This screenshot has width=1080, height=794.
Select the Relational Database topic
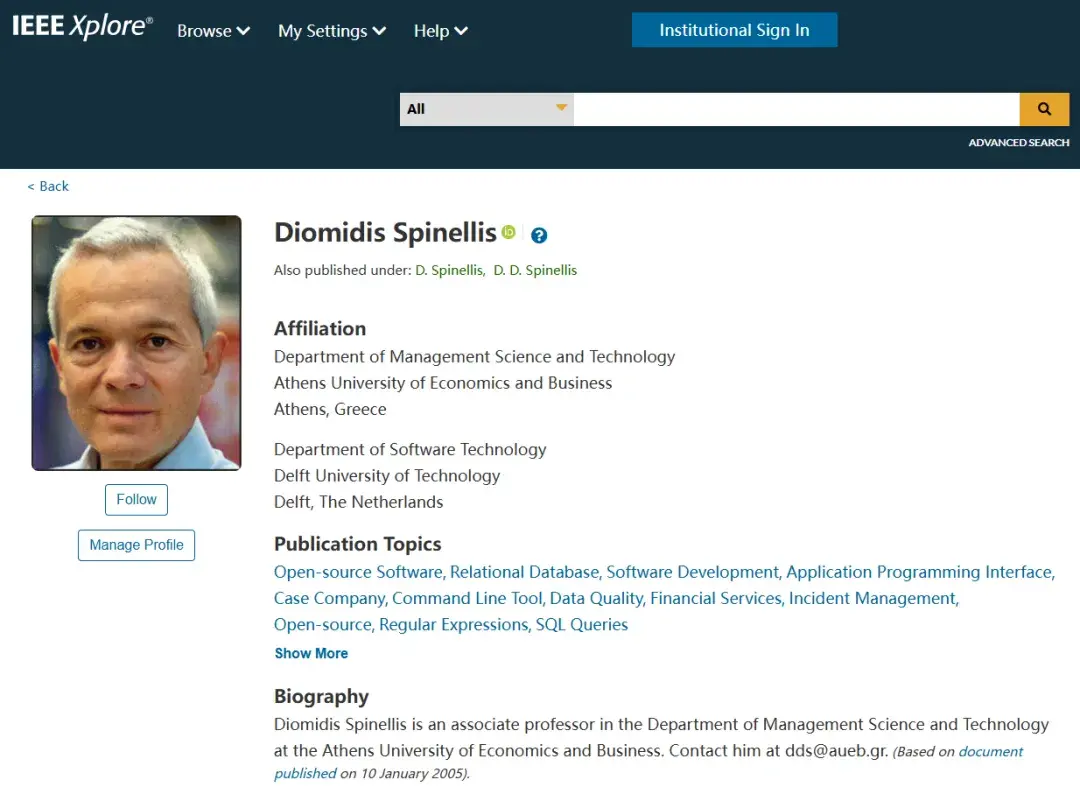(x=524, y=572)
